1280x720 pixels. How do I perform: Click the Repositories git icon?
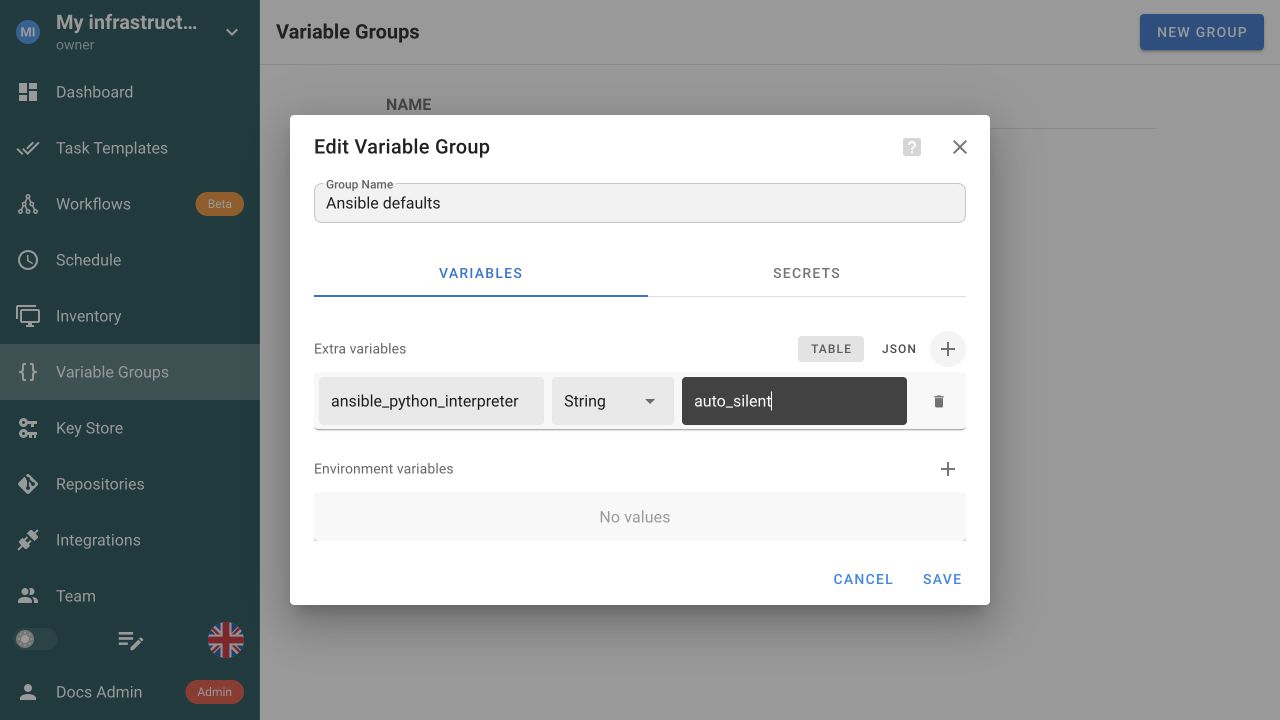pos(28,484)
